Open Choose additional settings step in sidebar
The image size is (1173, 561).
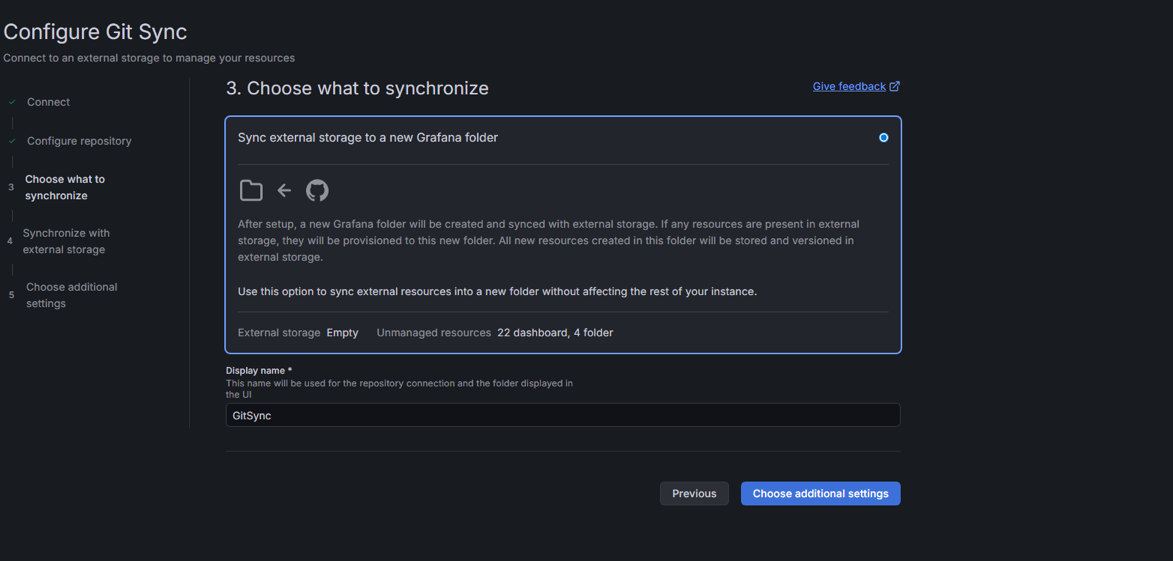pyautogui.click(x=71, y=295)
